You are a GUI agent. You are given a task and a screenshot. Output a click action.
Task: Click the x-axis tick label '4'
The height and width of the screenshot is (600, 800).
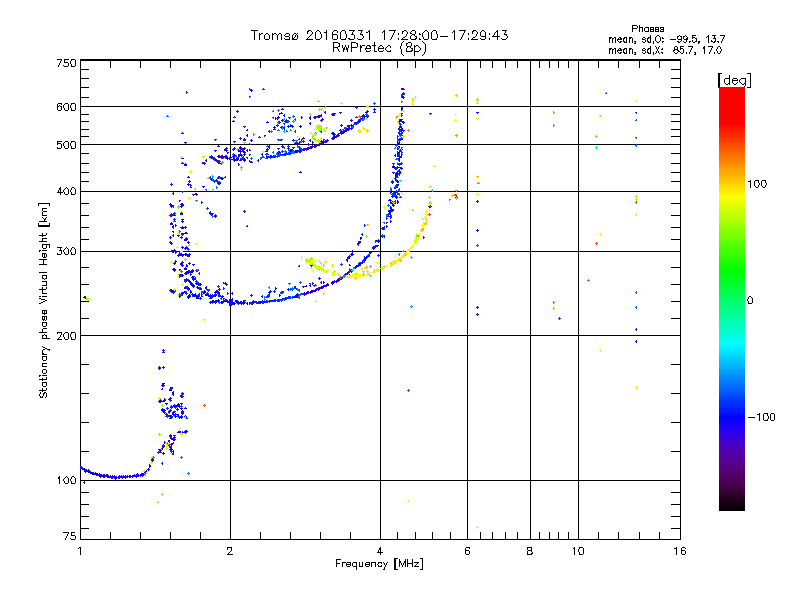pos(380,551)
